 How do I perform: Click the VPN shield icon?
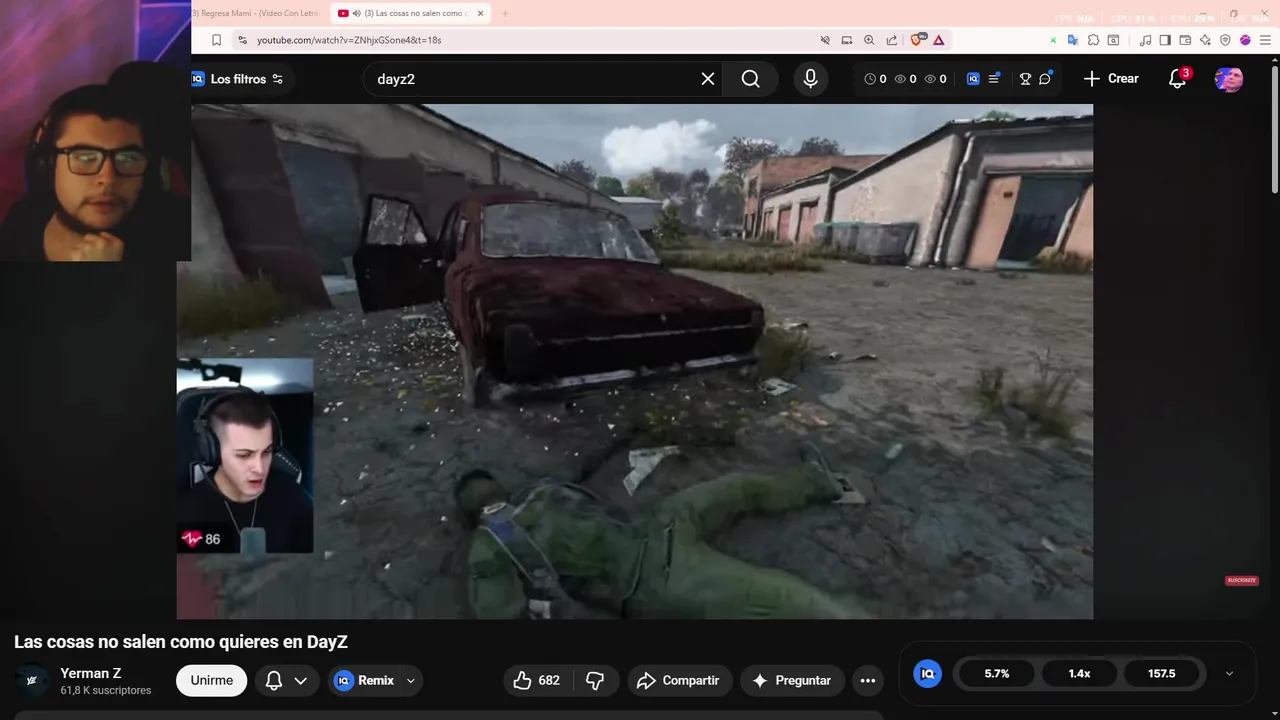pos(1225,40)
